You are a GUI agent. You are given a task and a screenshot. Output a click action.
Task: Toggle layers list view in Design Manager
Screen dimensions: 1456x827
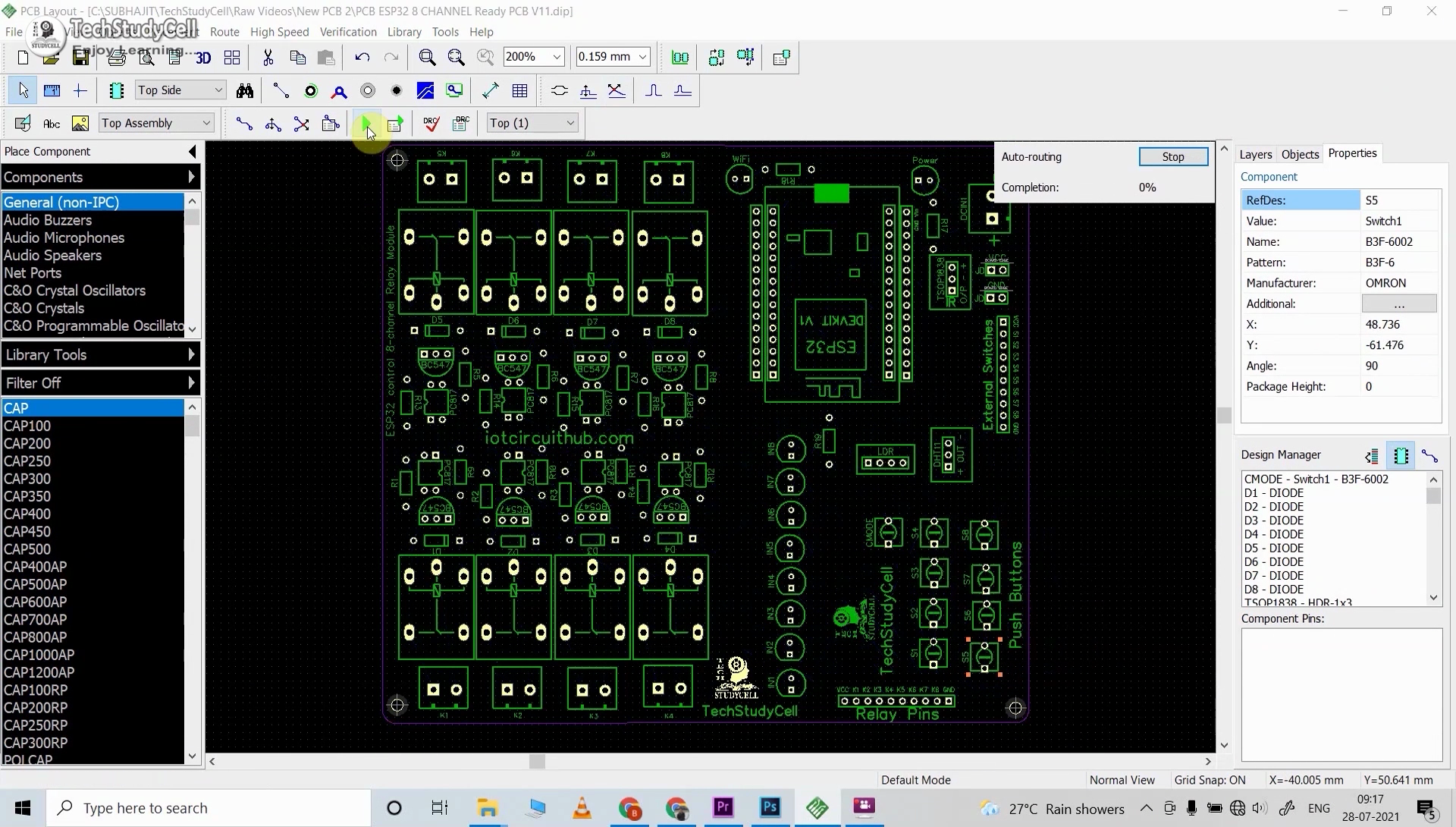coord(1371,456)
